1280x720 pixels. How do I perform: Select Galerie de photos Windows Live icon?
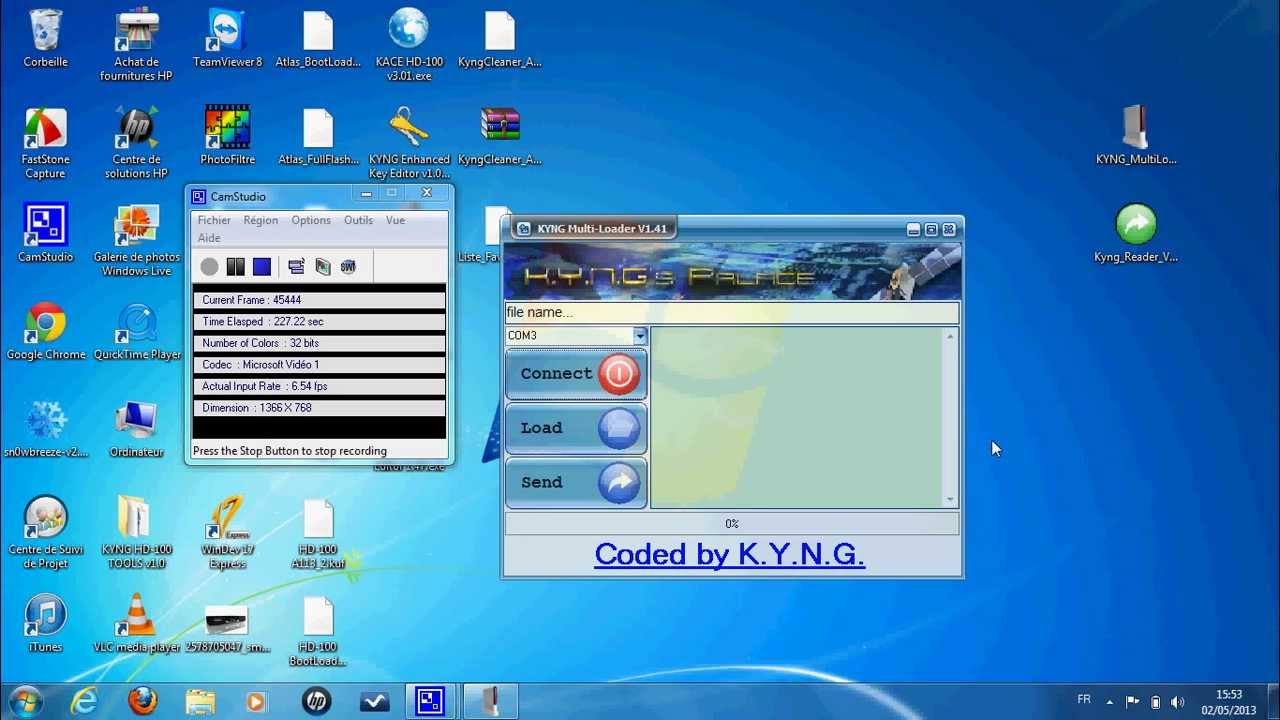point(136,241)
